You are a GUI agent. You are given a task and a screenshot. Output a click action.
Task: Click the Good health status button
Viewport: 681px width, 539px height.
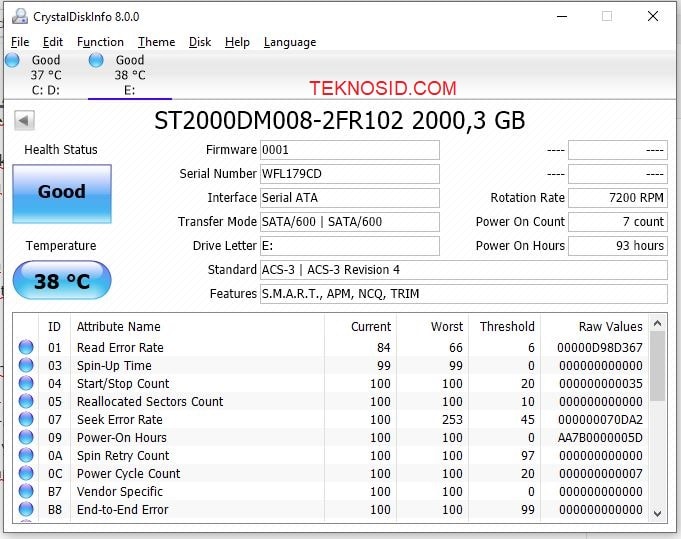[x=62, y=194]
